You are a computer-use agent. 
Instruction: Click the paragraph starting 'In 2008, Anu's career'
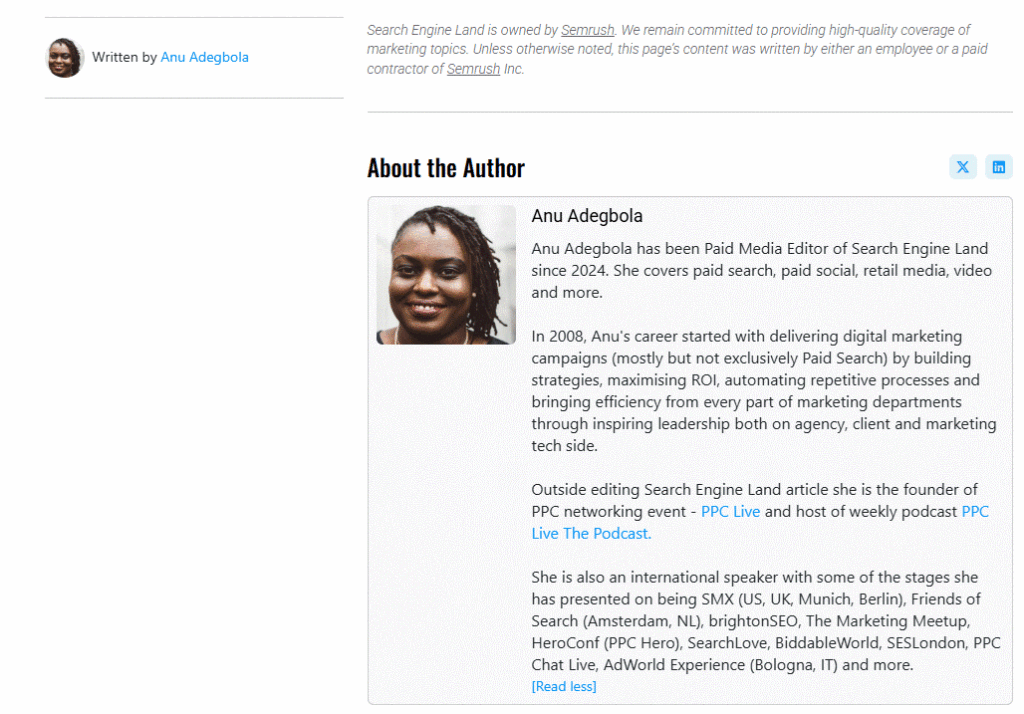[x=763, y=391]
